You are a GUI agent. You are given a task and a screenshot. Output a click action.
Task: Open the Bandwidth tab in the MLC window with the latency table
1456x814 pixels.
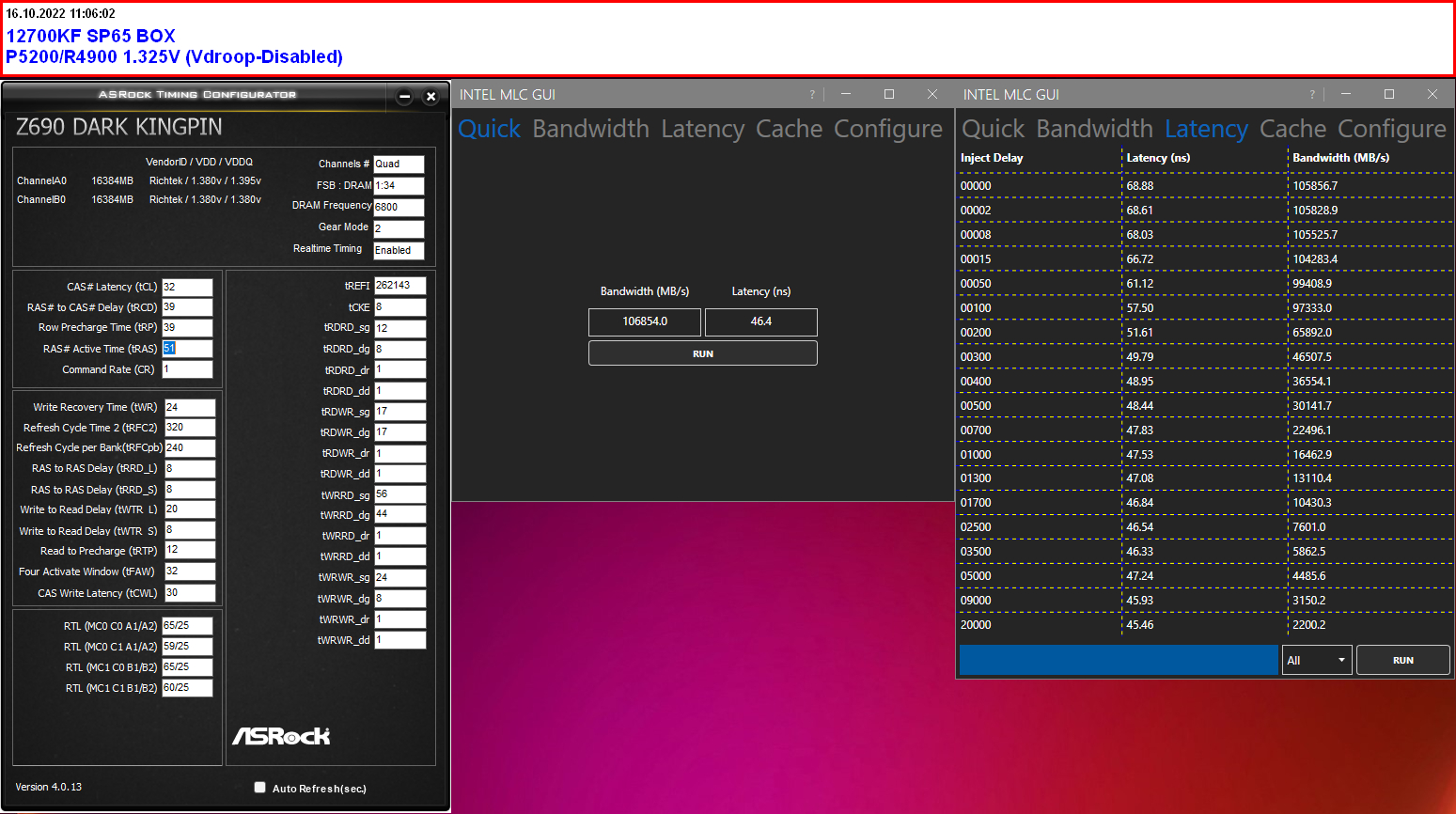[1094, 129]
